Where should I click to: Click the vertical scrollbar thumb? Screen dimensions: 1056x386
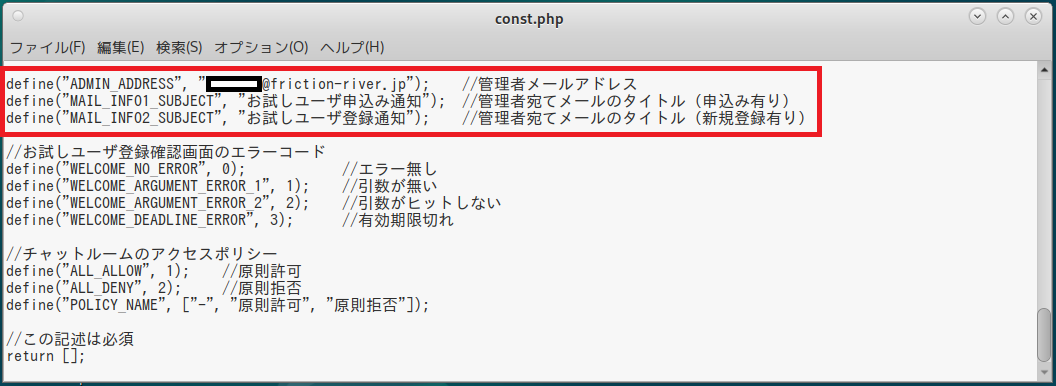tap(1045, 336)
